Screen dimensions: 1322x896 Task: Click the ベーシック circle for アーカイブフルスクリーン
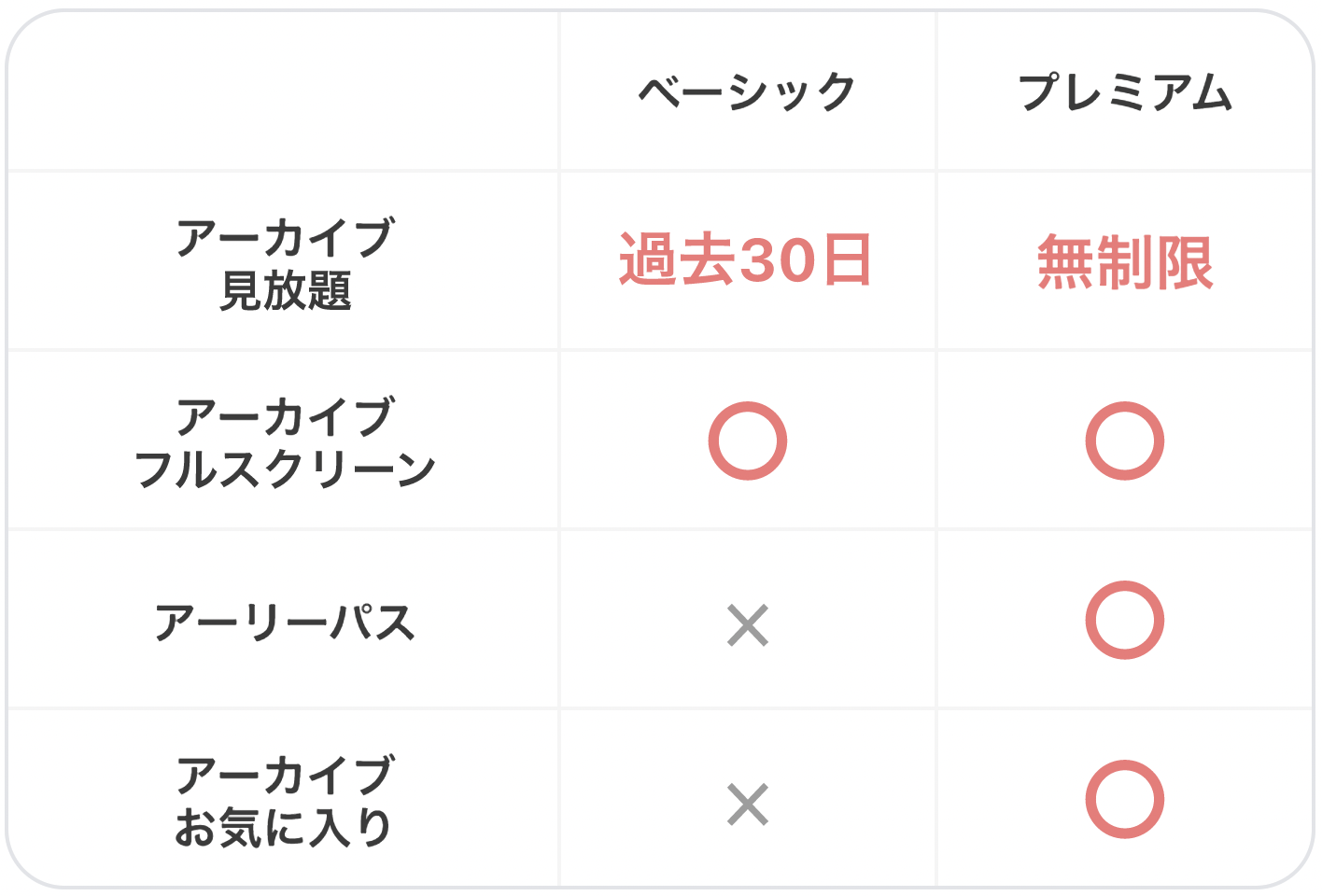click(748, 441)
